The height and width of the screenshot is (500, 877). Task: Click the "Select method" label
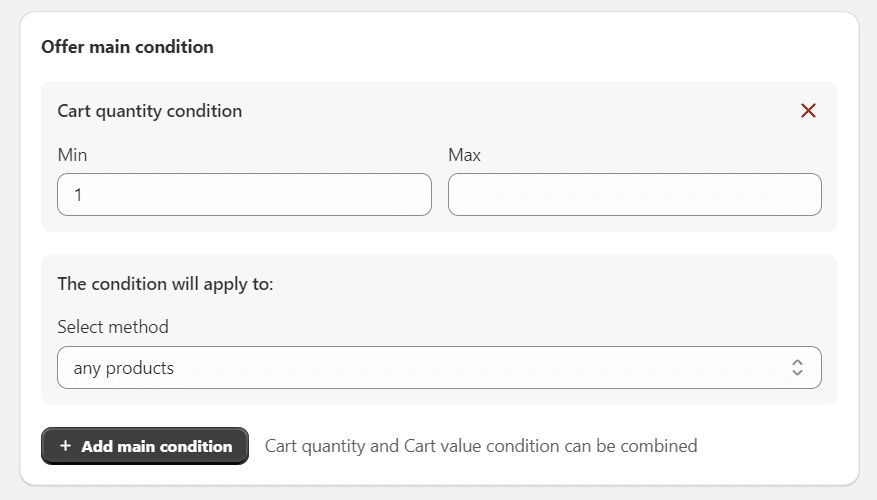[113, 327]
